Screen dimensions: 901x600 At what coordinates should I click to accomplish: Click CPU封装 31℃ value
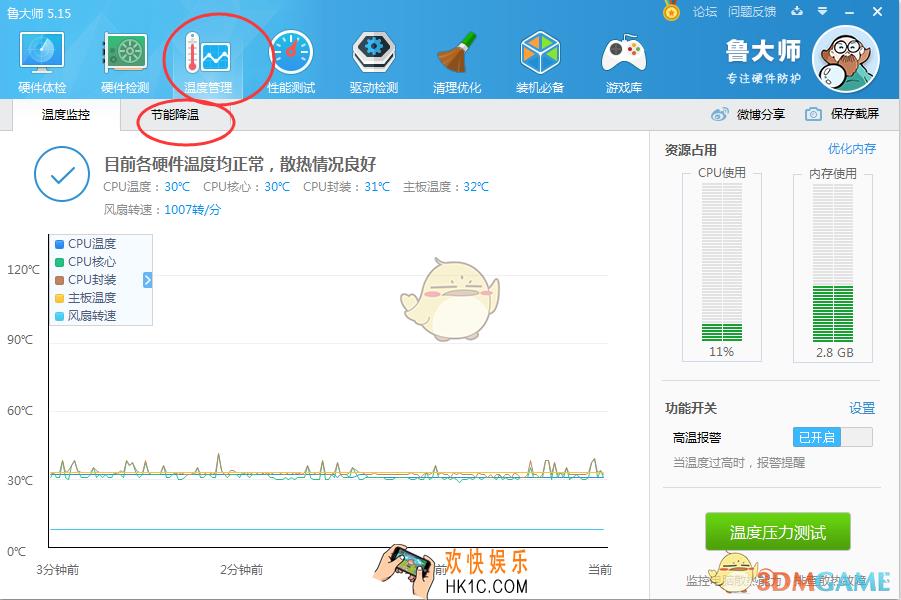point(377,187)
